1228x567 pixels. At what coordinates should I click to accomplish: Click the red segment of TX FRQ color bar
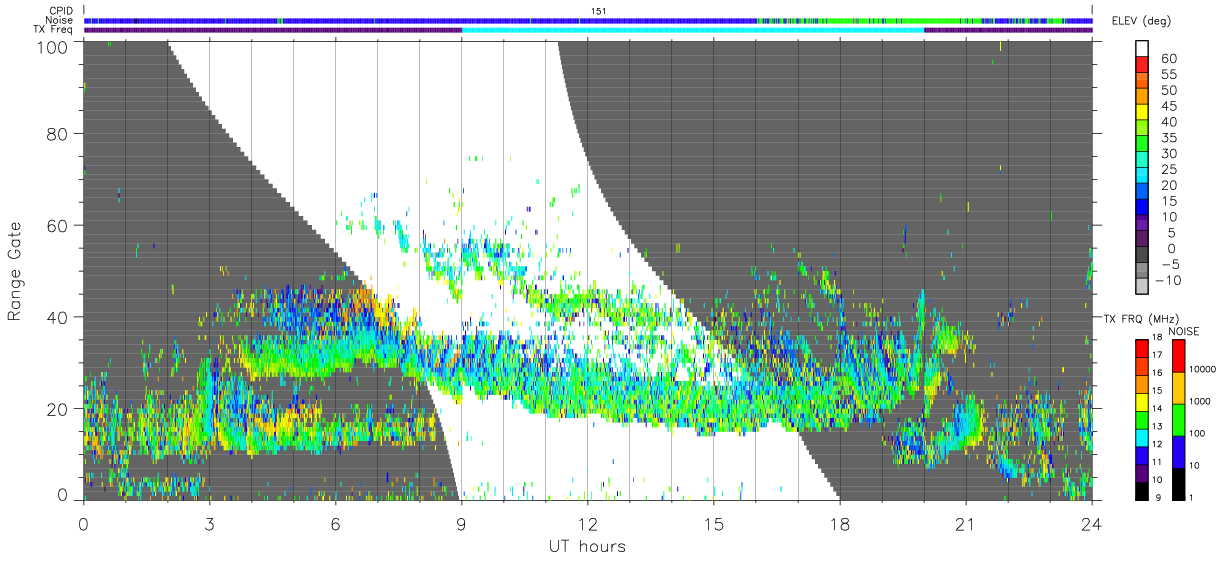pos(1142,348)
